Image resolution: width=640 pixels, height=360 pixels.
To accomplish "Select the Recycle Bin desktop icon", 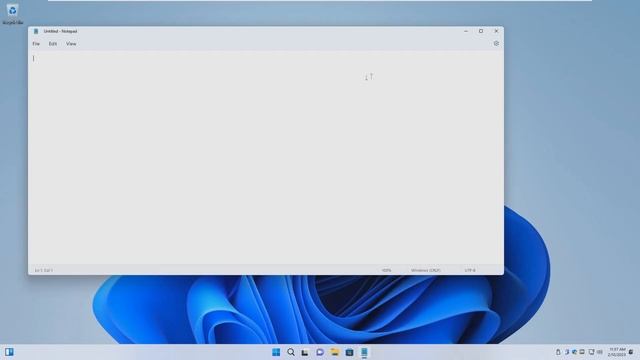I will click(x=12, y=14).
